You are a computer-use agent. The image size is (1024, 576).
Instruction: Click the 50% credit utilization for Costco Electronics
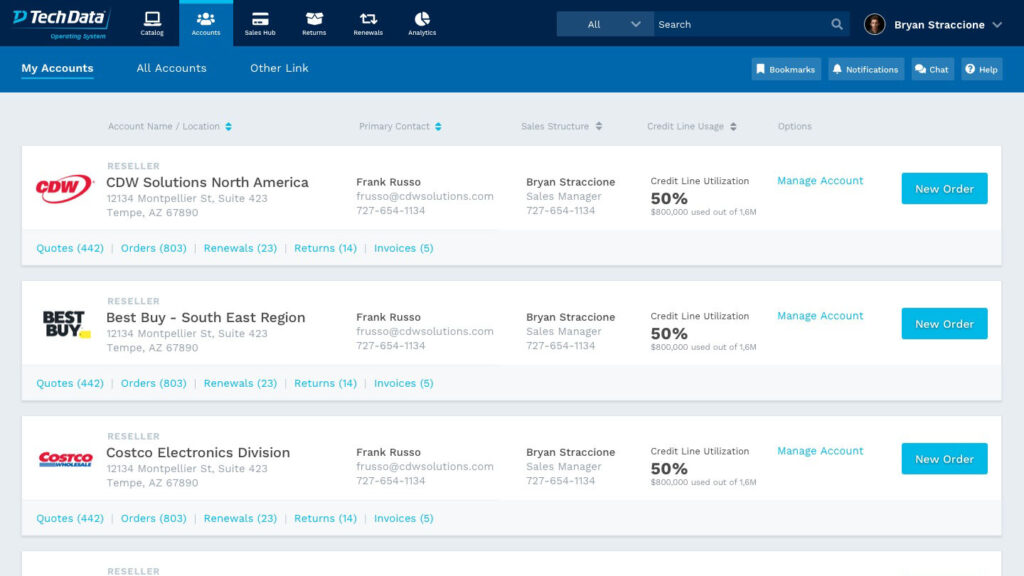click(669, 469)
